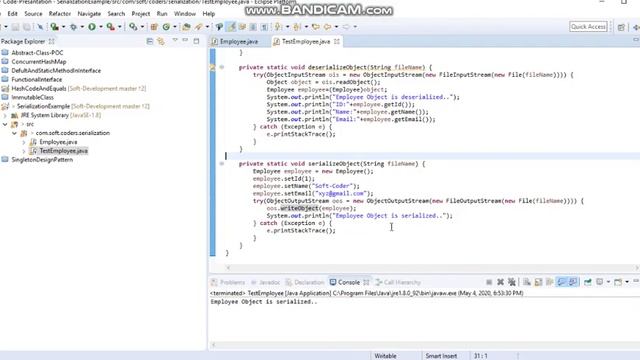Click Display Selected Console icon
Viewport: 640px width, 360px height.
pos(599,282)
